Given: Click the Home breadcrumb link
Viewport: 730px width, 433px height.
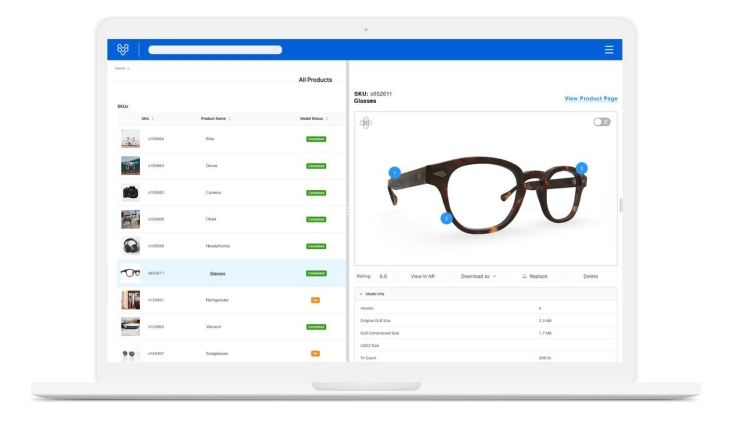Looking at the screenshot, I should [120, 68].
